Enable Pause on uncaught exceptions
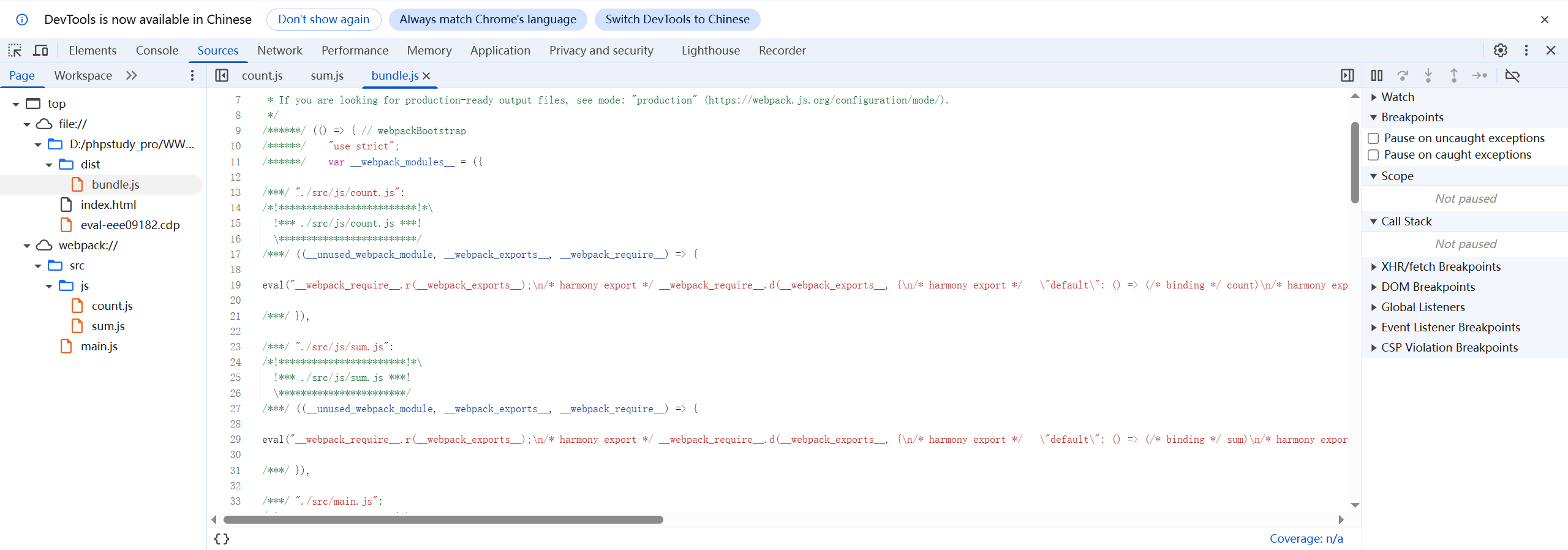 tap(1374, 138)
